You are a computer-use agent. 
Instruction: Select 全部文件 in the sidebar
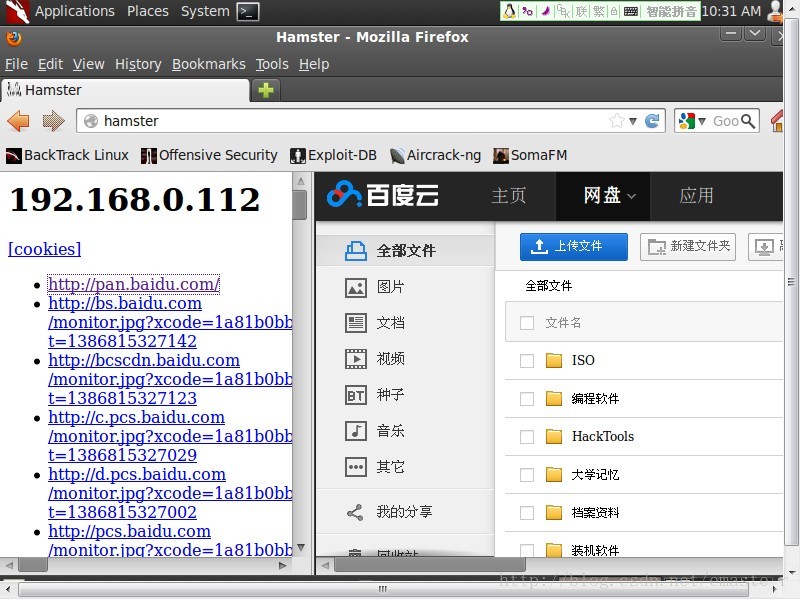coord(405,251)
